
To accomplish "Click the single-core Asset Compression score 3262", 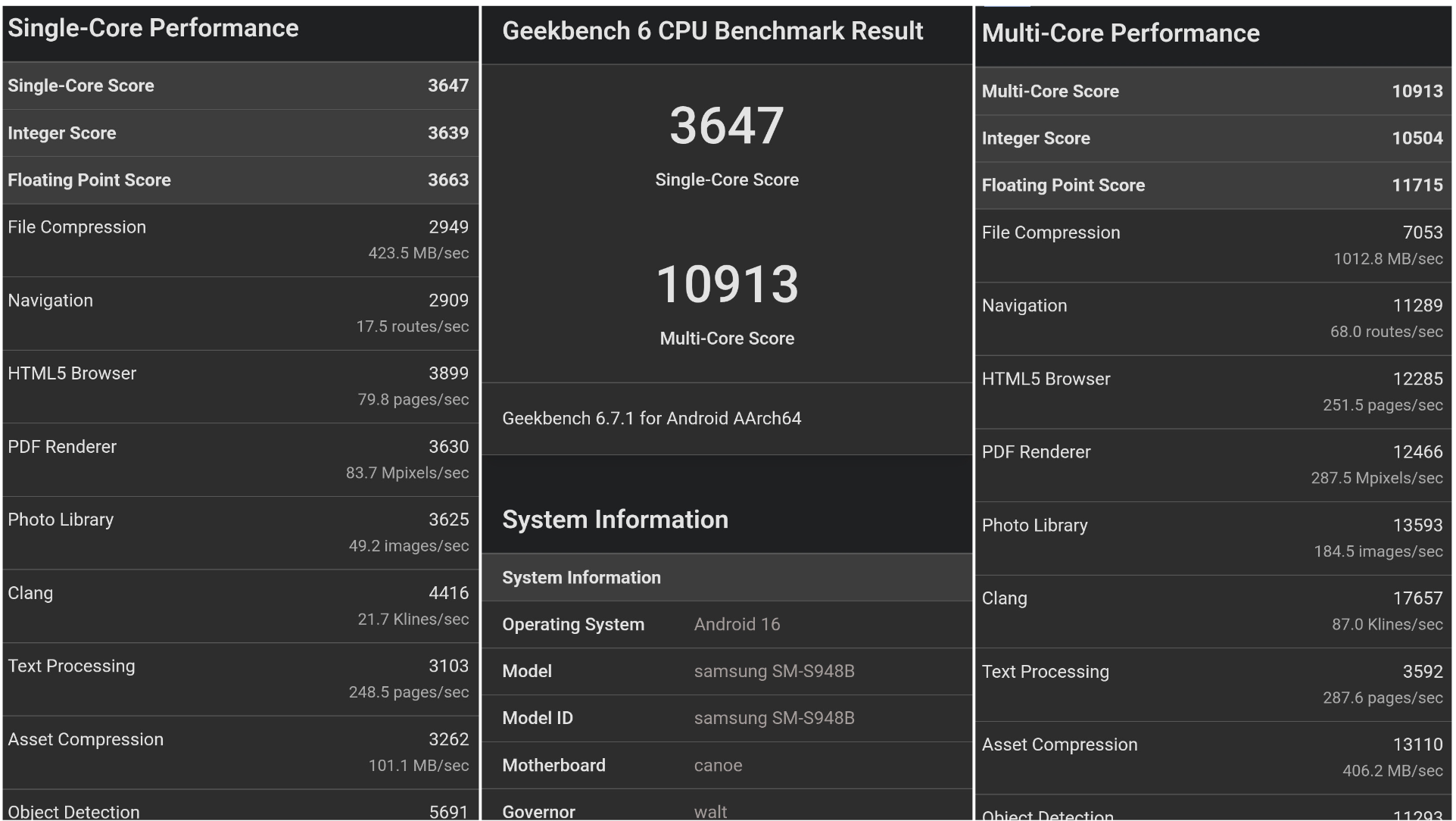I will click(449, 739).
